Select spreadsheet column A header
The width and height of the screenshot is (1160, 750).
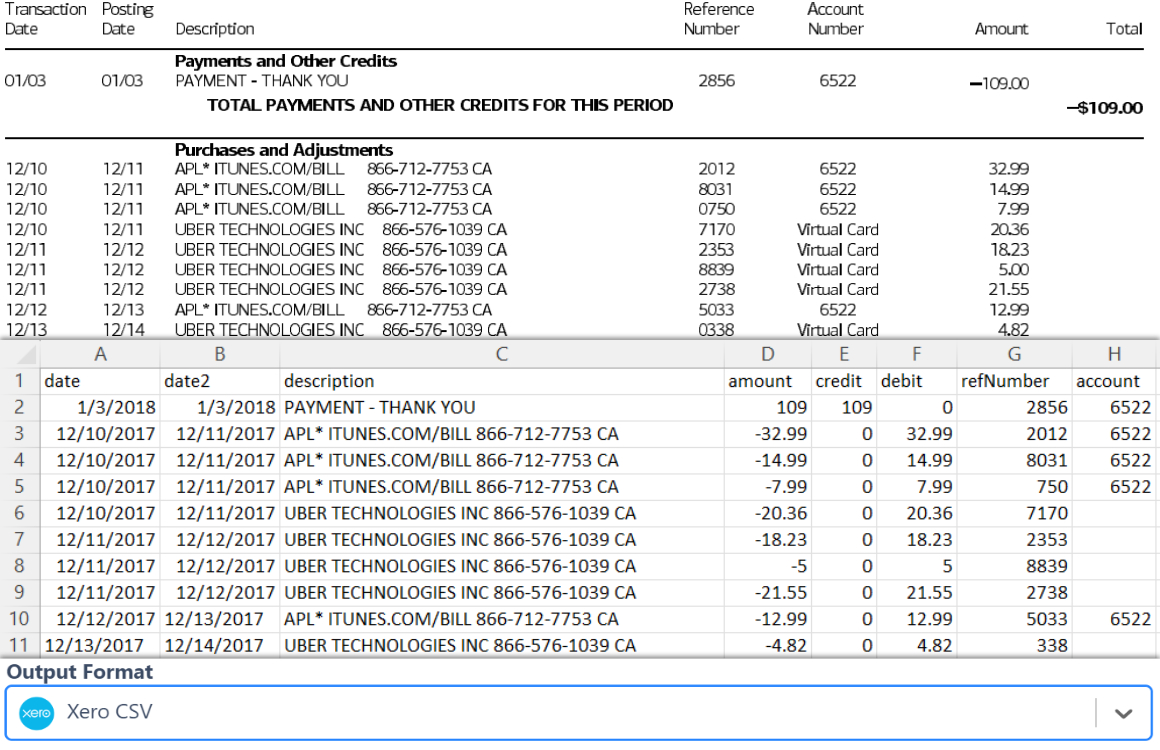coord(101,354)
